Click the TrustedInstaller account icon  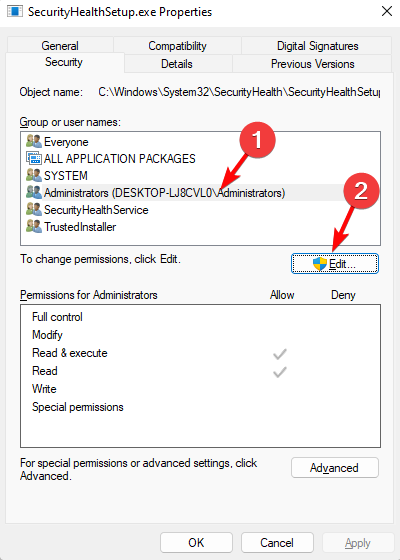coord(34,226)
